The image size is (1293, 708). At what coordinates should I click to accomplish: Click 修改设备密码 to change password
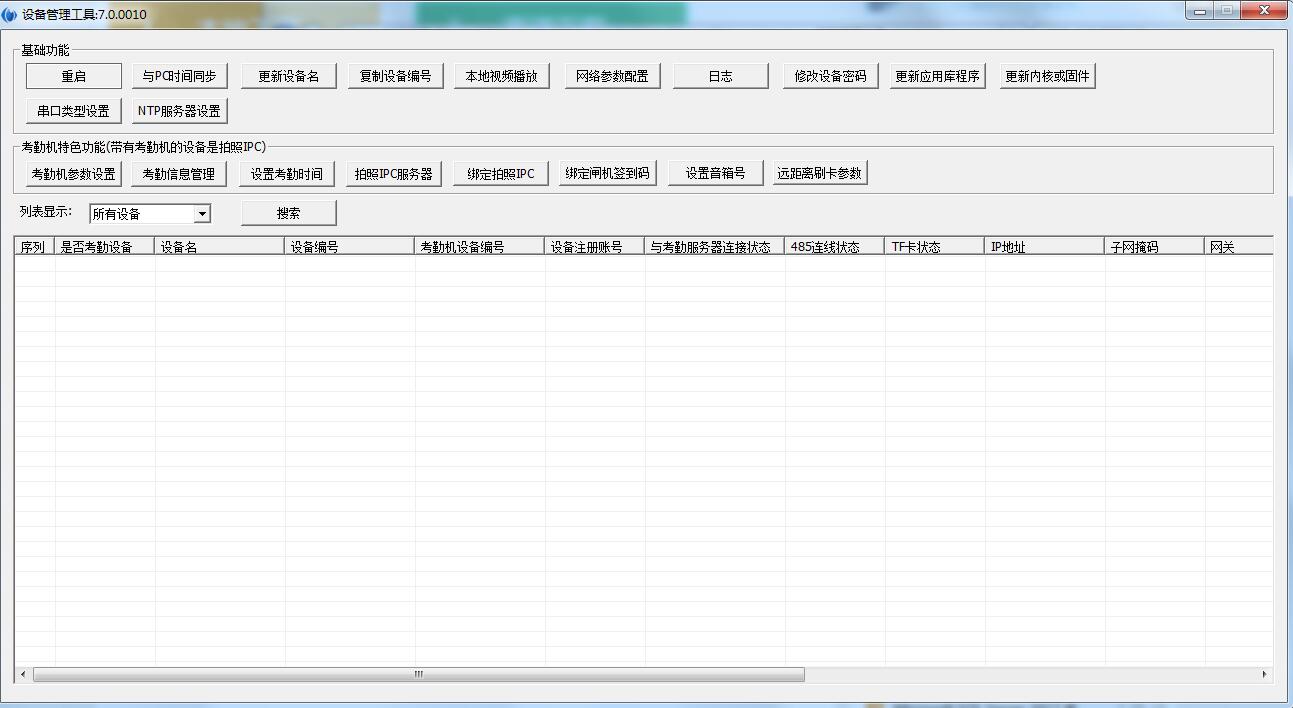pyautogui.click(x=830, y=76)
